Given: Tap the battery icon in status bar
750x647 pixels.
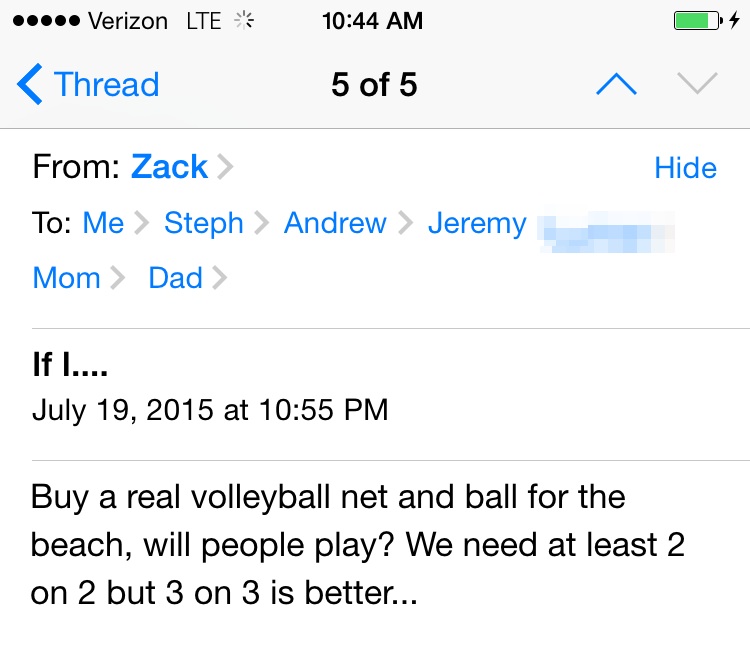Looking at the screenshot, I should pyautogui.click(x=695, y=21).
